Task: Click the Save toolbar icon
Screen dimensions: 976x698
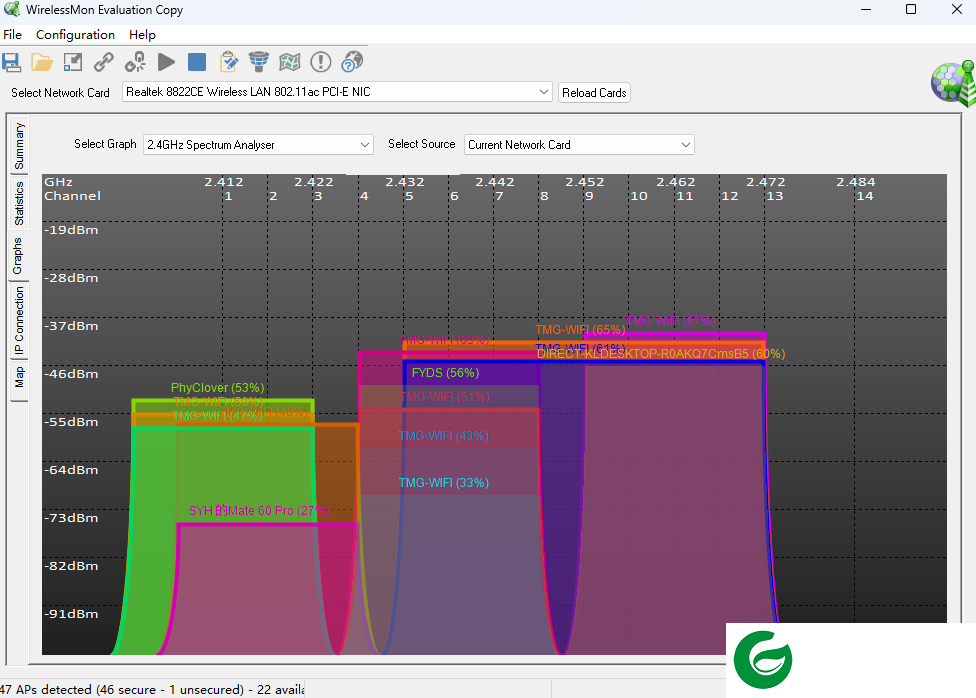Action: [x=12, y=62]
